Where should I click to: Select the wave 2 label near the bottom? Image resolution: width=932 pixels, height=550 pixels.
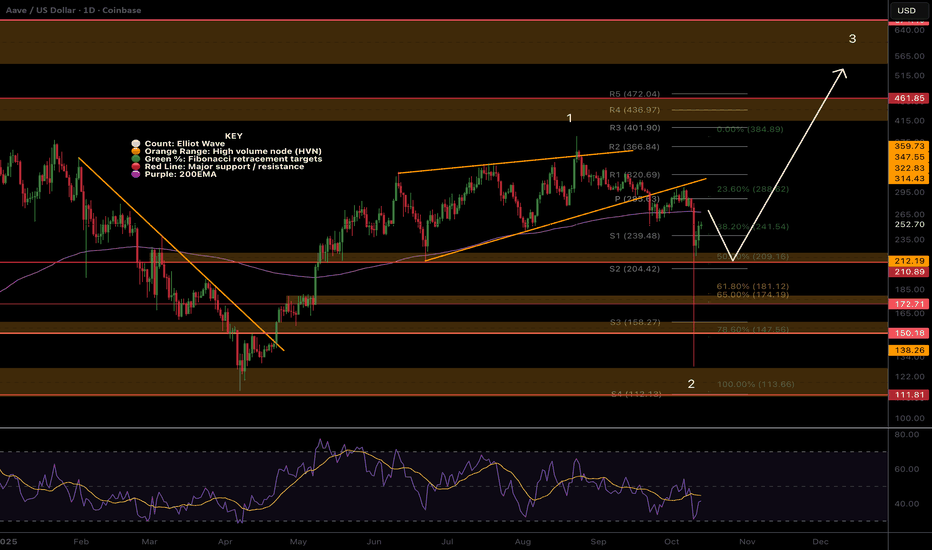[691, 384]
